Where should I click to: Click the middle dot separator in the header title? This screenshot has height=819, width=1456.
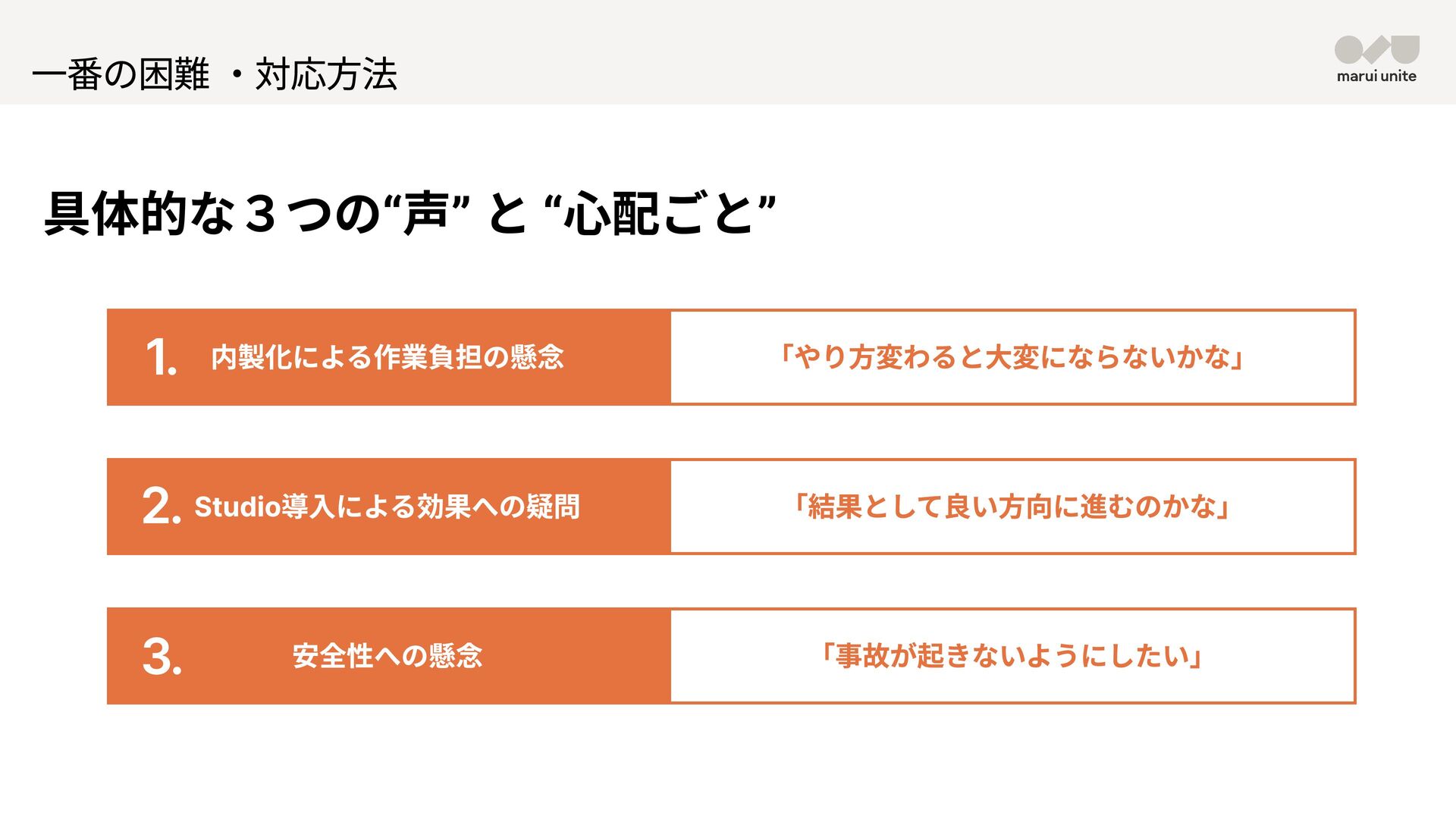pos(237,74)
